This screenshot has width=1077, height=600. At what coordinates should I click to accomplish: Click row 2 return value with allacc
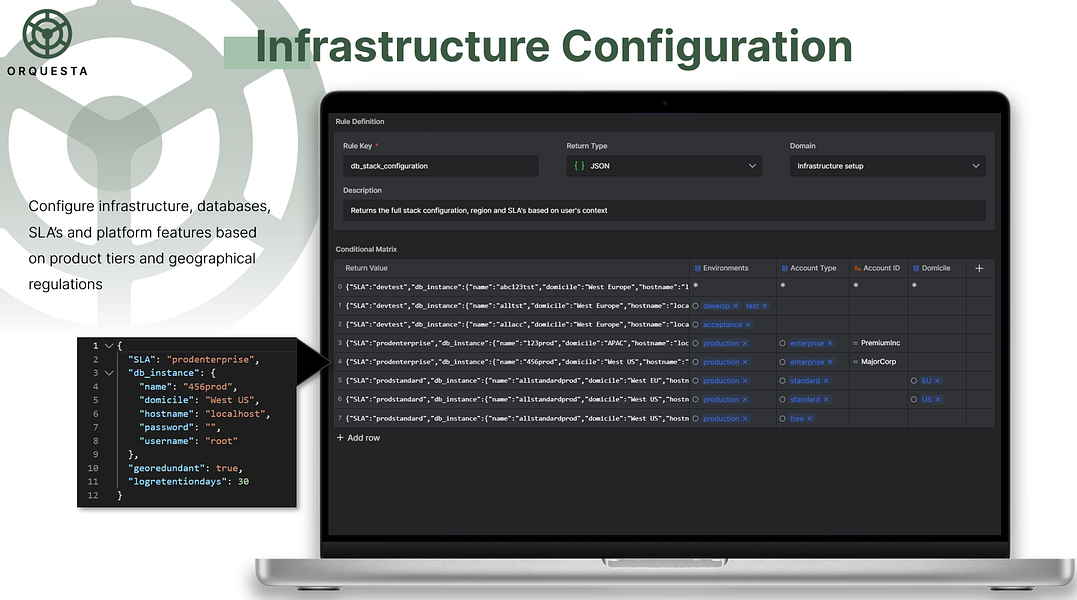click(x=517, y=325)
